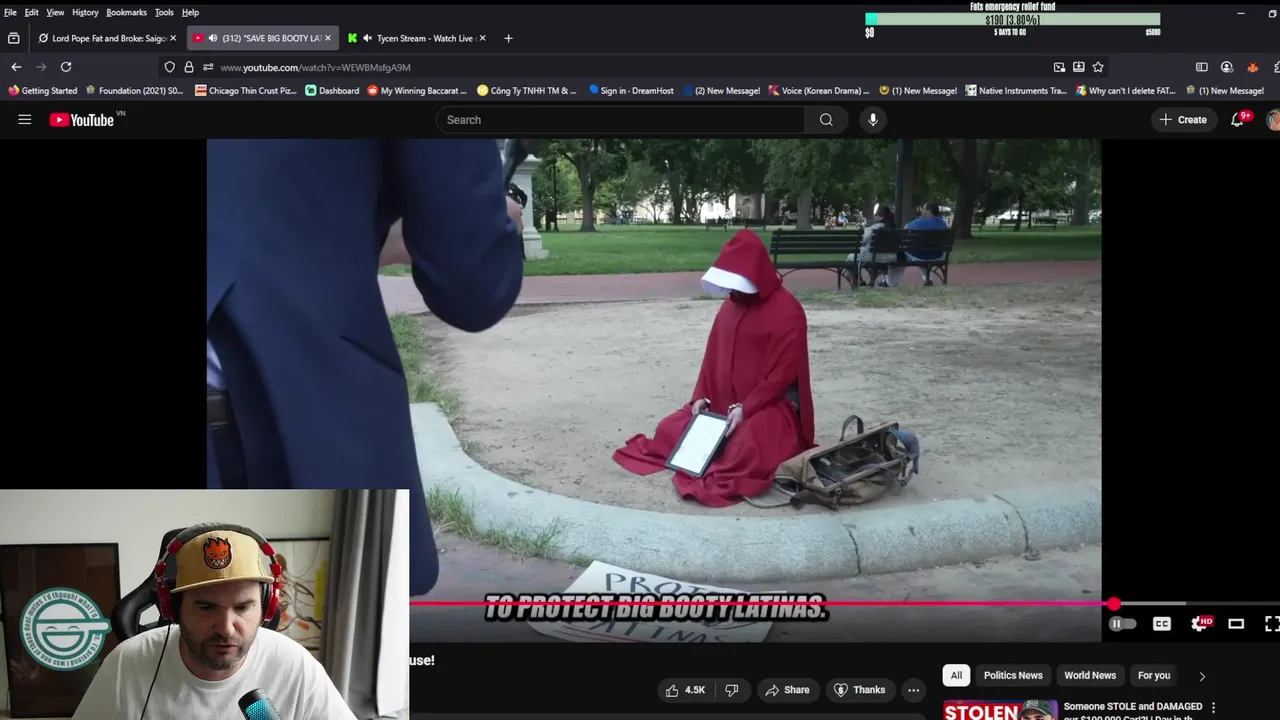This screenshot has height=720, width=1280.
Task: Open the History menu
Action: (x=85, y=12)
